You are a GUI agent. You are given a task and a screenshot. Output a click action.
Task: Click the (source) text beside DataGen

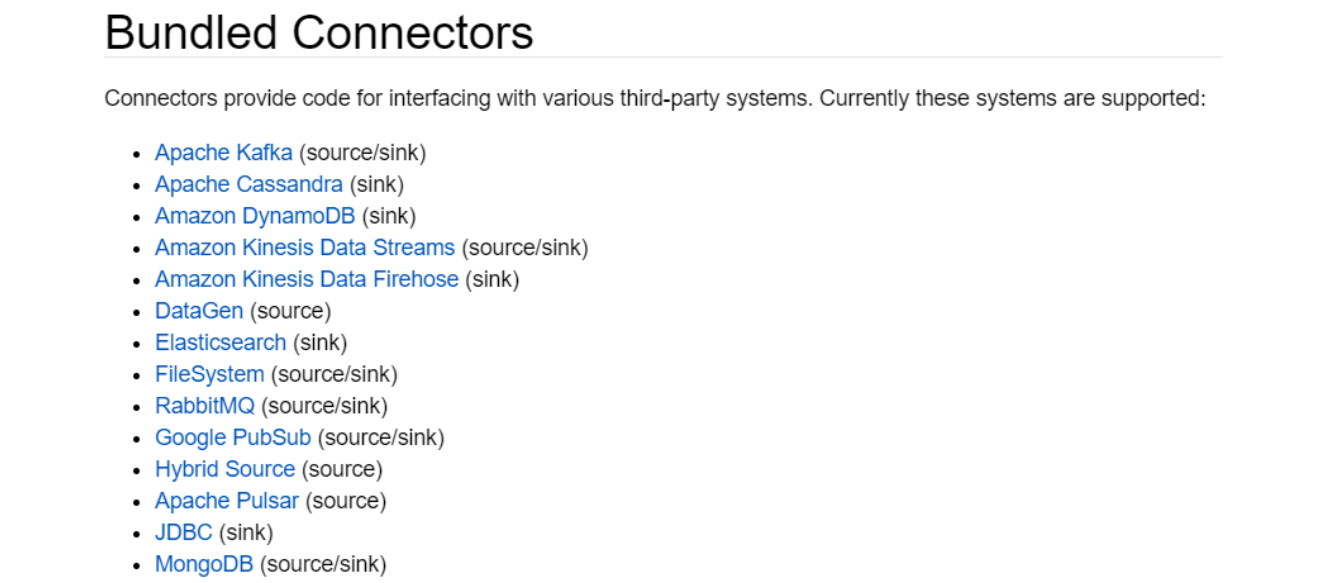point(291,311)
